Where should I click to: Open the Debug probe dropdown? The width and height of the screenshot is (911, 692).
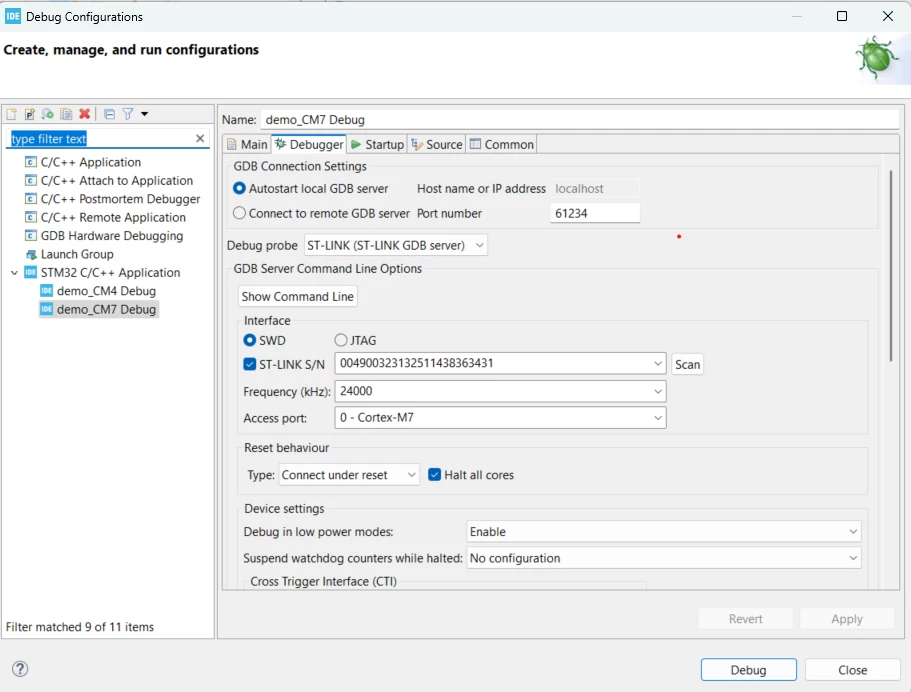pyautogui.click(x=396, y=245)
